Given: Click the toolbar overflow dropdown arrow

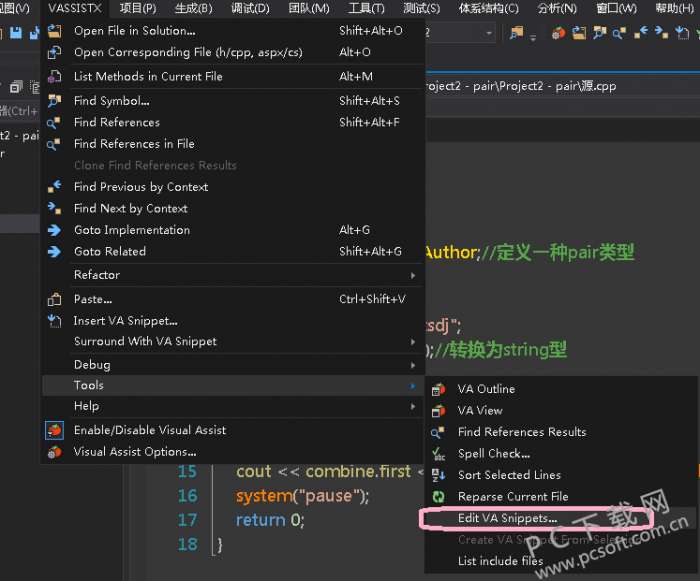Looking at the screenshot, I should [x=533, y=37].
